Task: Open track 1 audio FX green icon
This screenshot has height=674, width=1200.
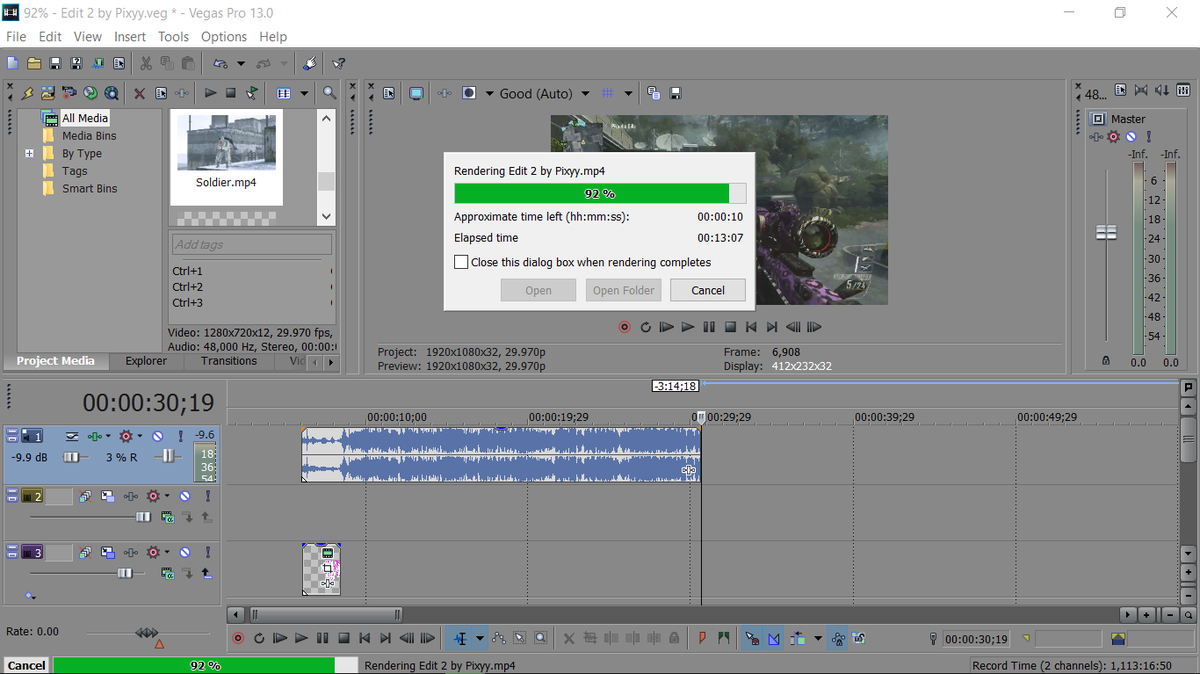Action: 95,437
